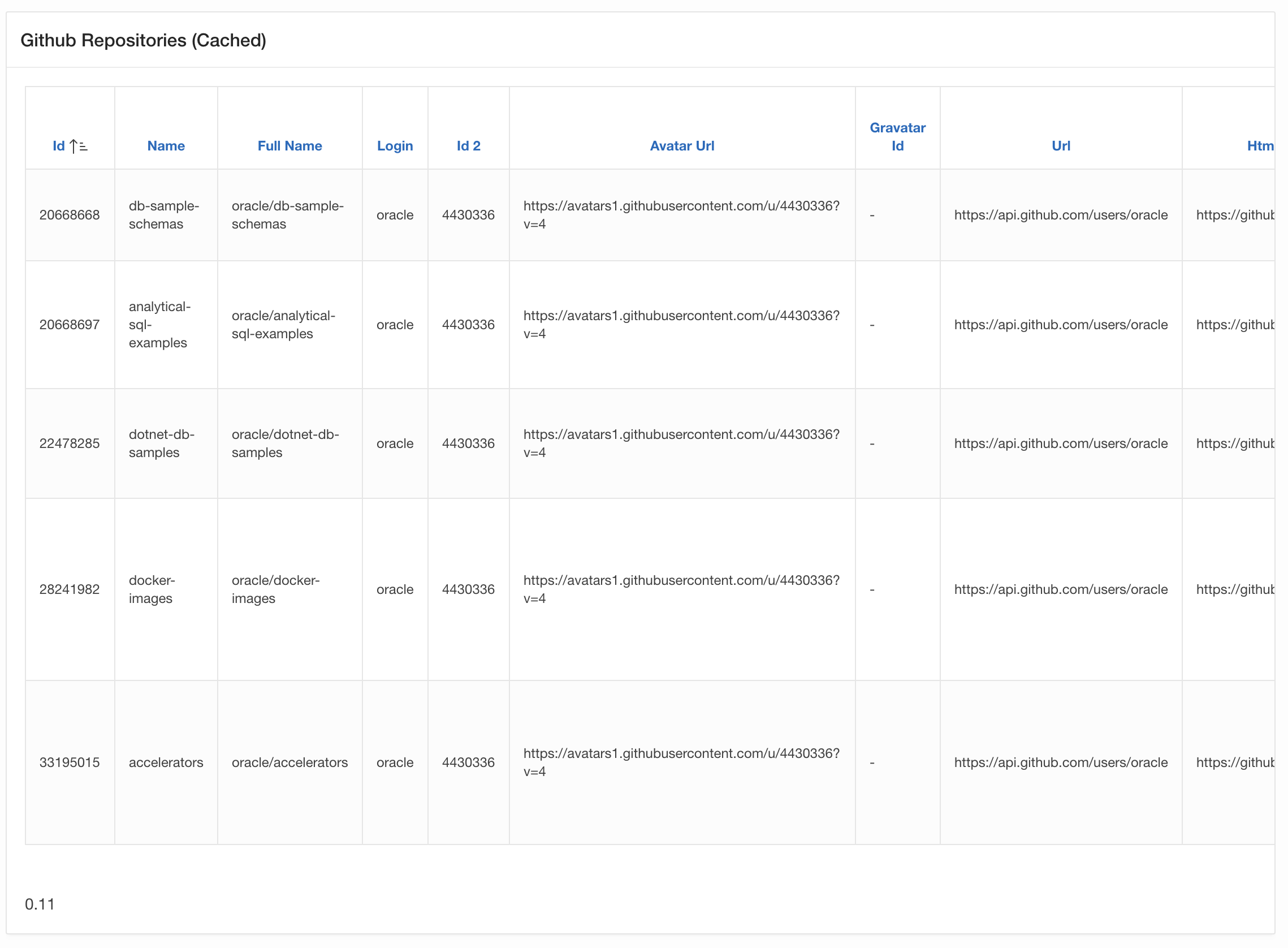Click the db-sample-schemas name cell
The height and width of the screenshot is (948, 1288).
163,214
